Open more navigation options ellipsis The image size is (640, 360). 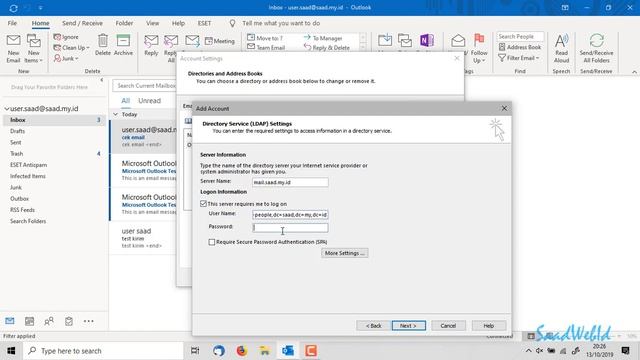coord(89,321)
